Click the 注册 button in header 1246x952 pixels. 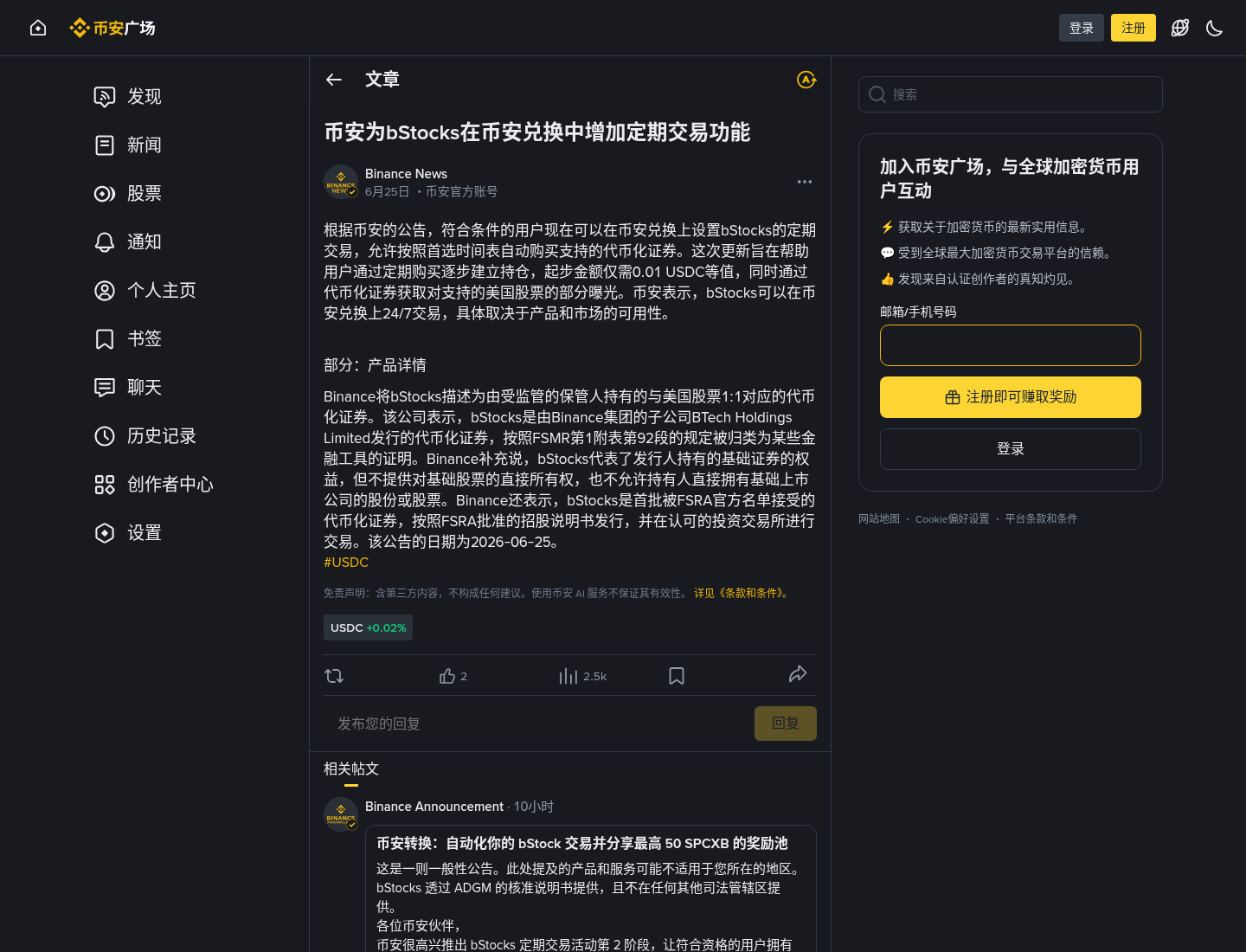[1134, 28]
